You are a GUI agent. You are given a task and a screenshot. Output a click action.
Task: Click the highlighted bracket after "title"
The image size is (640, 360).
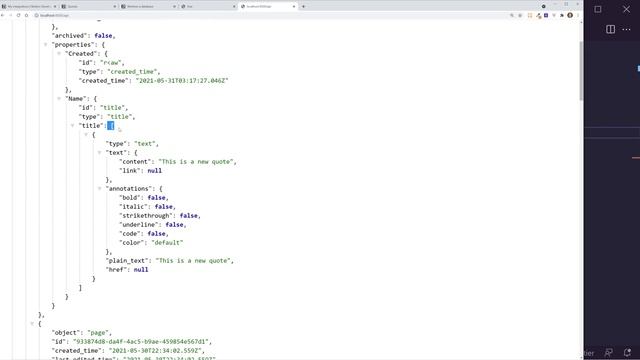pyautogui.click(x=111, y=125)
